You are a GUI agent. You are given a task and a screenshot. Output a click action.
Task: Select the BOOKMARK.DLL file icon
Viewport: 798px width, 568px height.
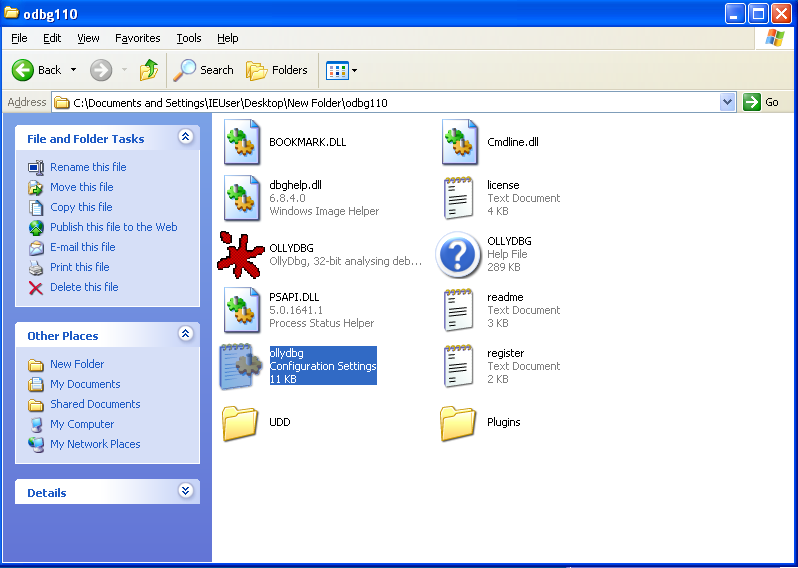[x=241, y=142]
